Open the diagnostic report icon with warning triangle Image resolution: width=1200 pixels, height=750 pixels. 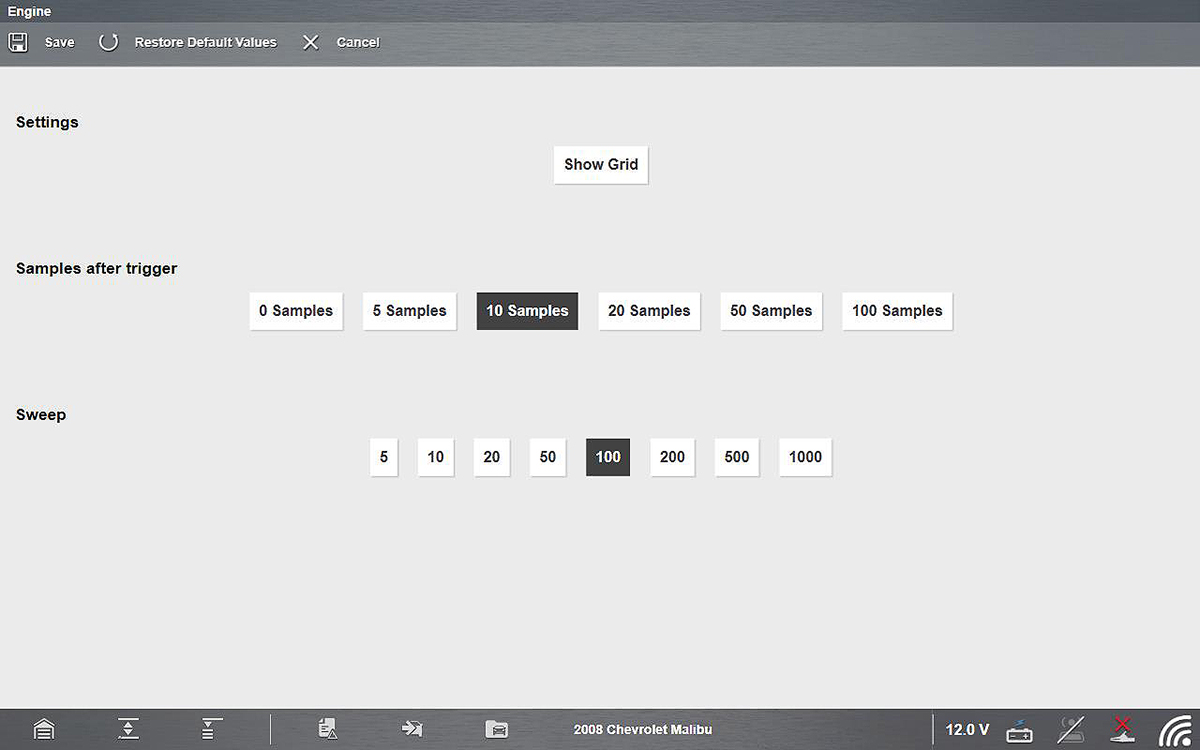pyautogui.click(x=328, y=730)
